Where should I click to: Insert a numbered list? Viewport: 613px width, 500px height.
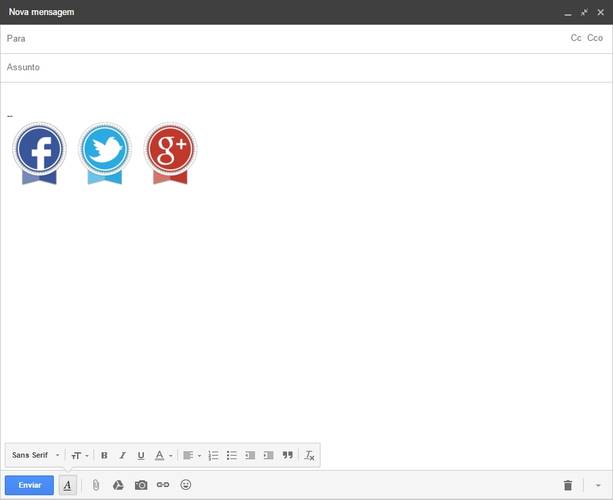pos(213,455)
